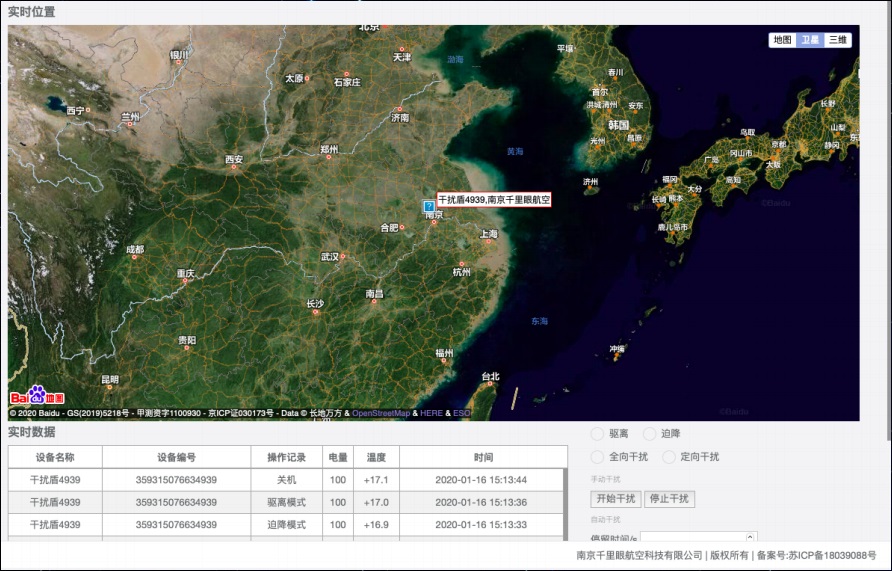892x571 pixels.
Task: Select the 迫降 radio option
Action: 651,434
